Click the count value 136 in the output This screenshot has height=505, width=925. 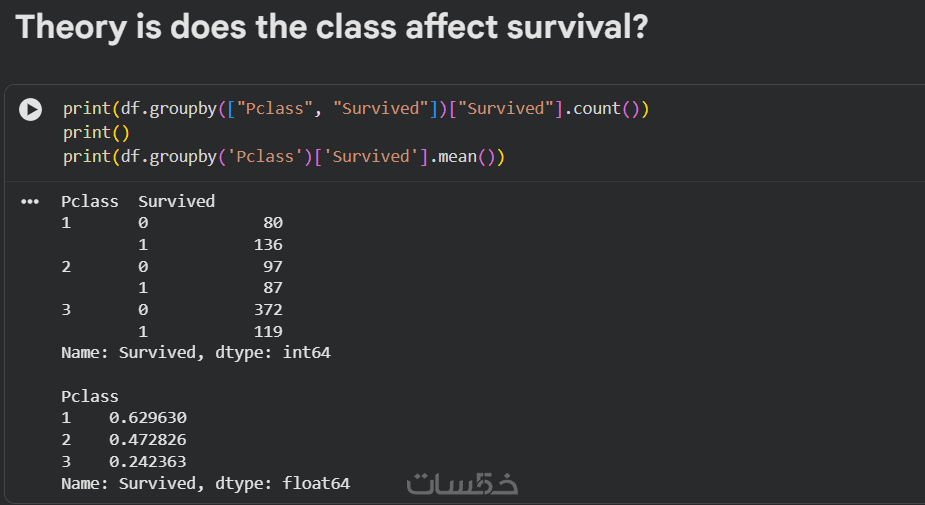(x=267, y=245)
